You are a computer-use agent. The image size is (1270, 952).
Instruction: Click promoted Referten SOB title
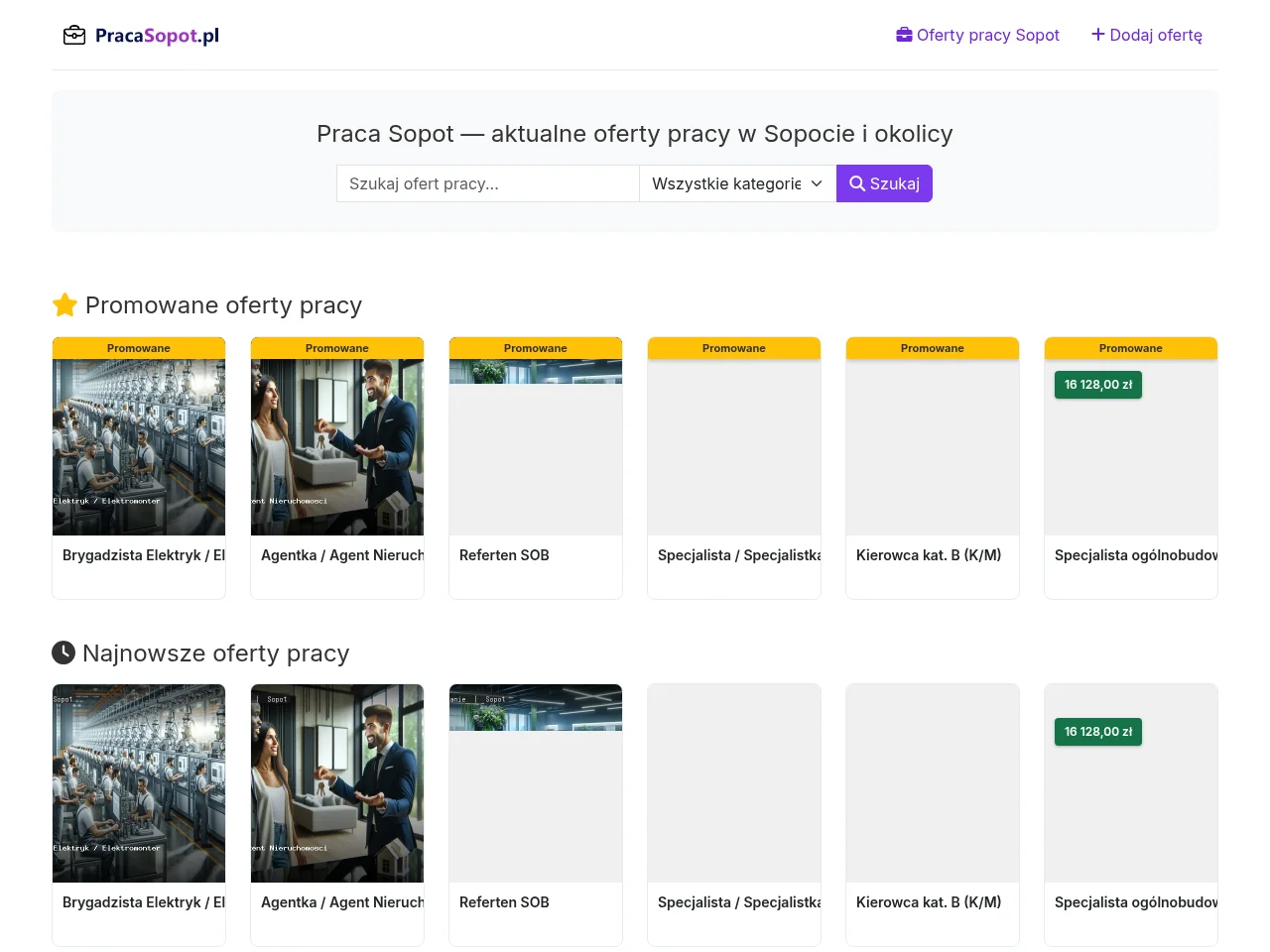click(504, 555)
